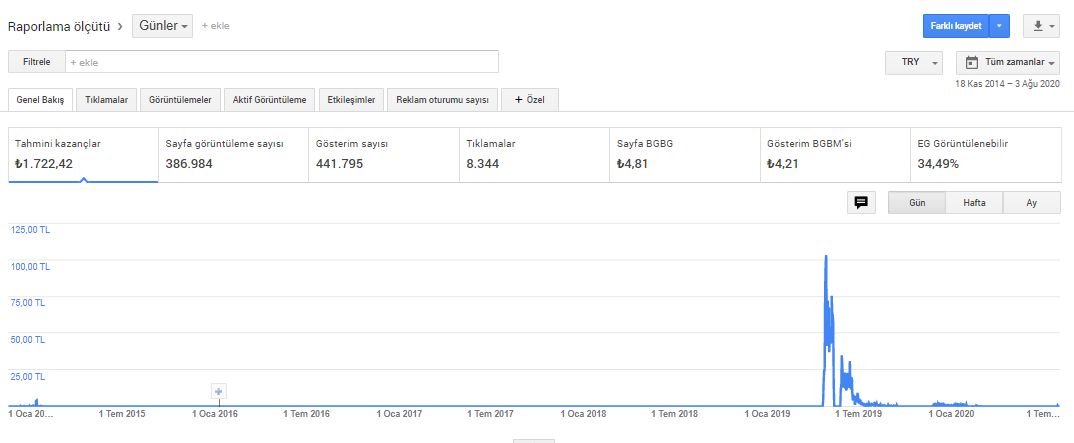This screenshot has width=1074, height=443.
Task: Open the Günler dimension dropdown
Action: point(162,26)
